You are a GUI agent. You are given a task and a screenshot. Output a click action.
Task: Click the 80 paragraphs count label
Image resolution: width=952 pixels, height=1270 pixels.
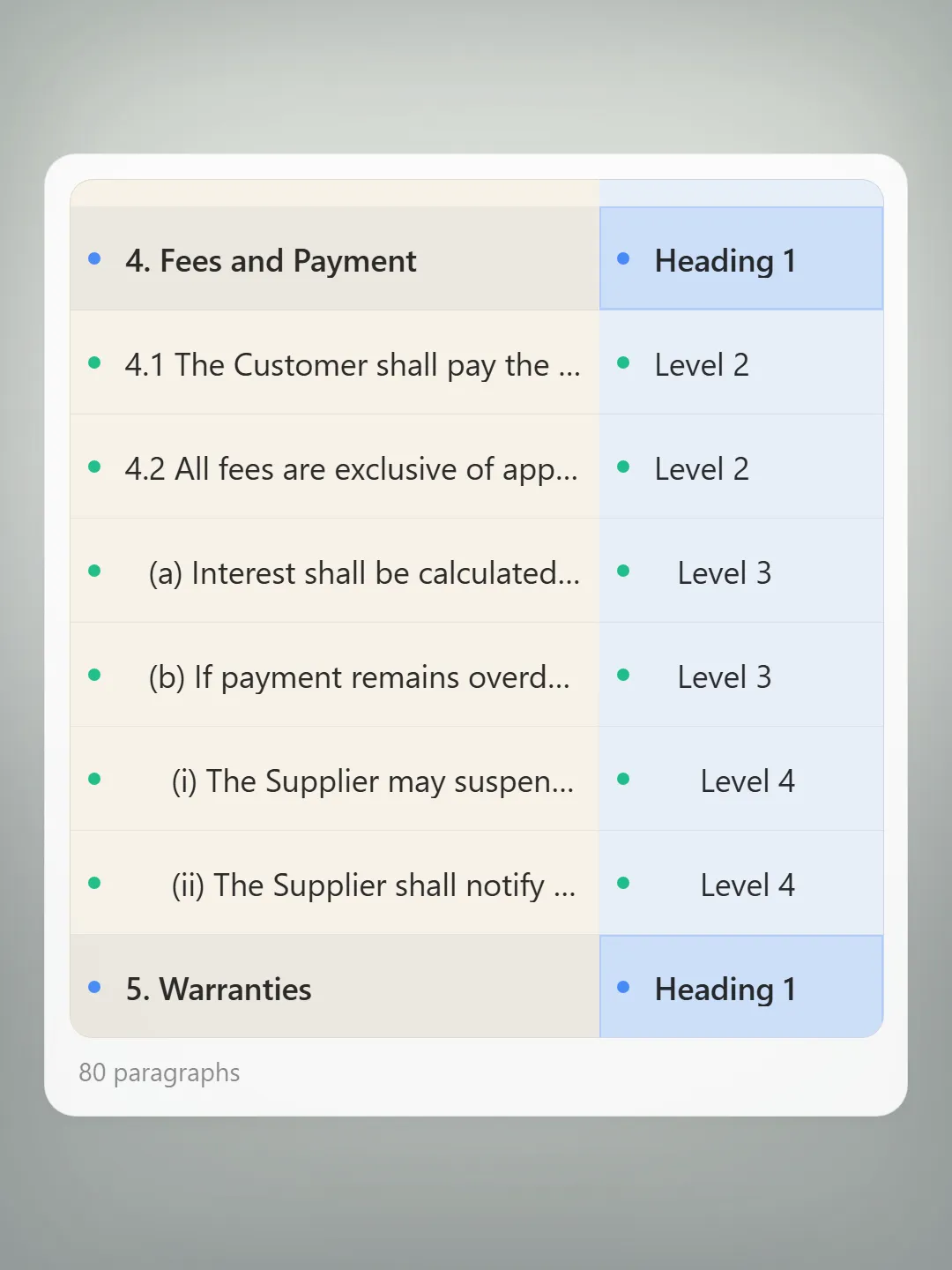[x=160, y=1073]
